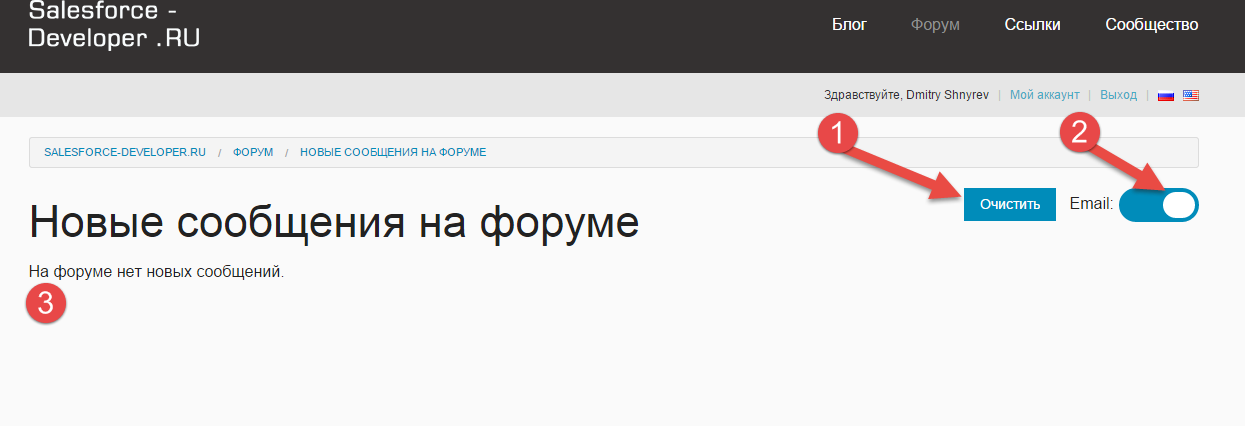Switch language using the US flag icon

coord(1190,96)
